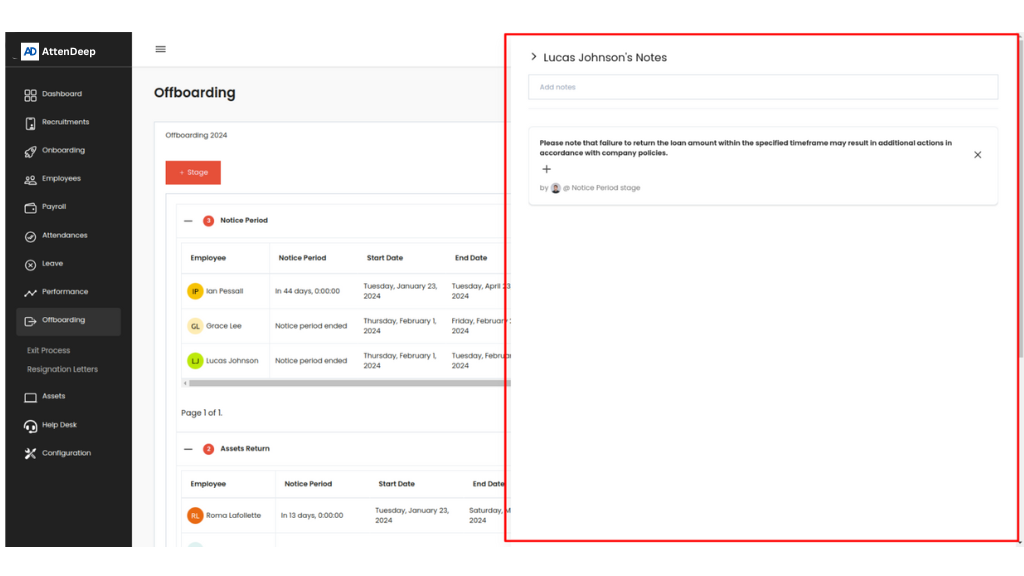Click the Help Desk headset icon
1024x576 pixels.
click(31, 425)
